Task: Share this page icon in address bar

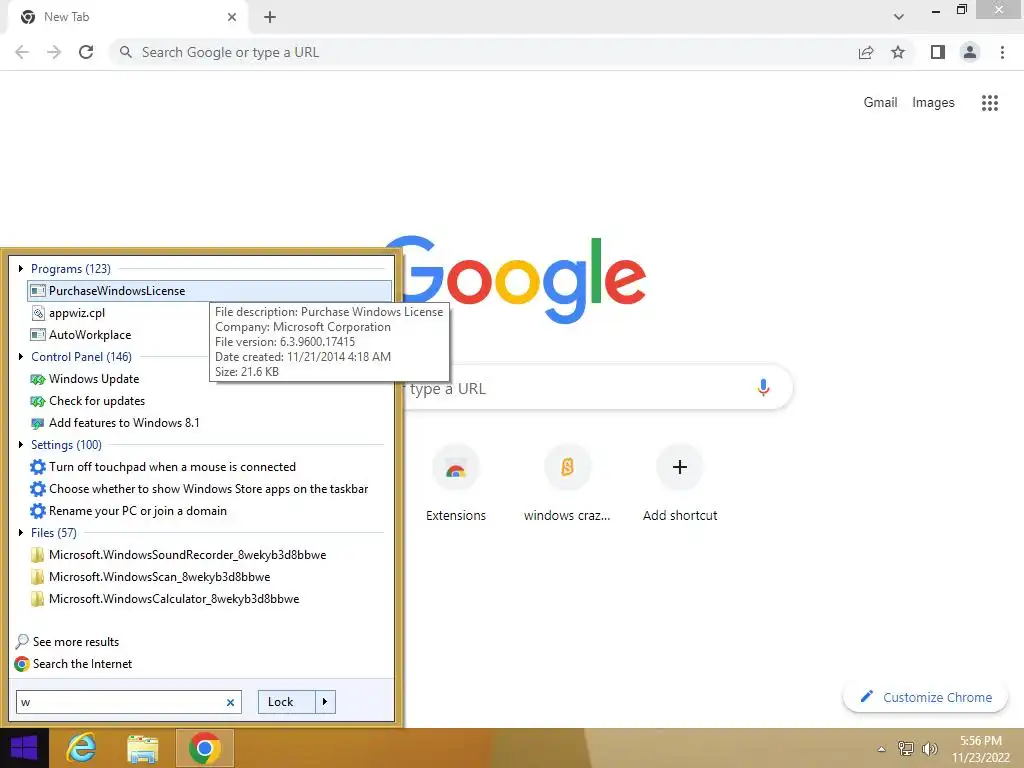Action: pyautogui.click(x=866, y=52)
